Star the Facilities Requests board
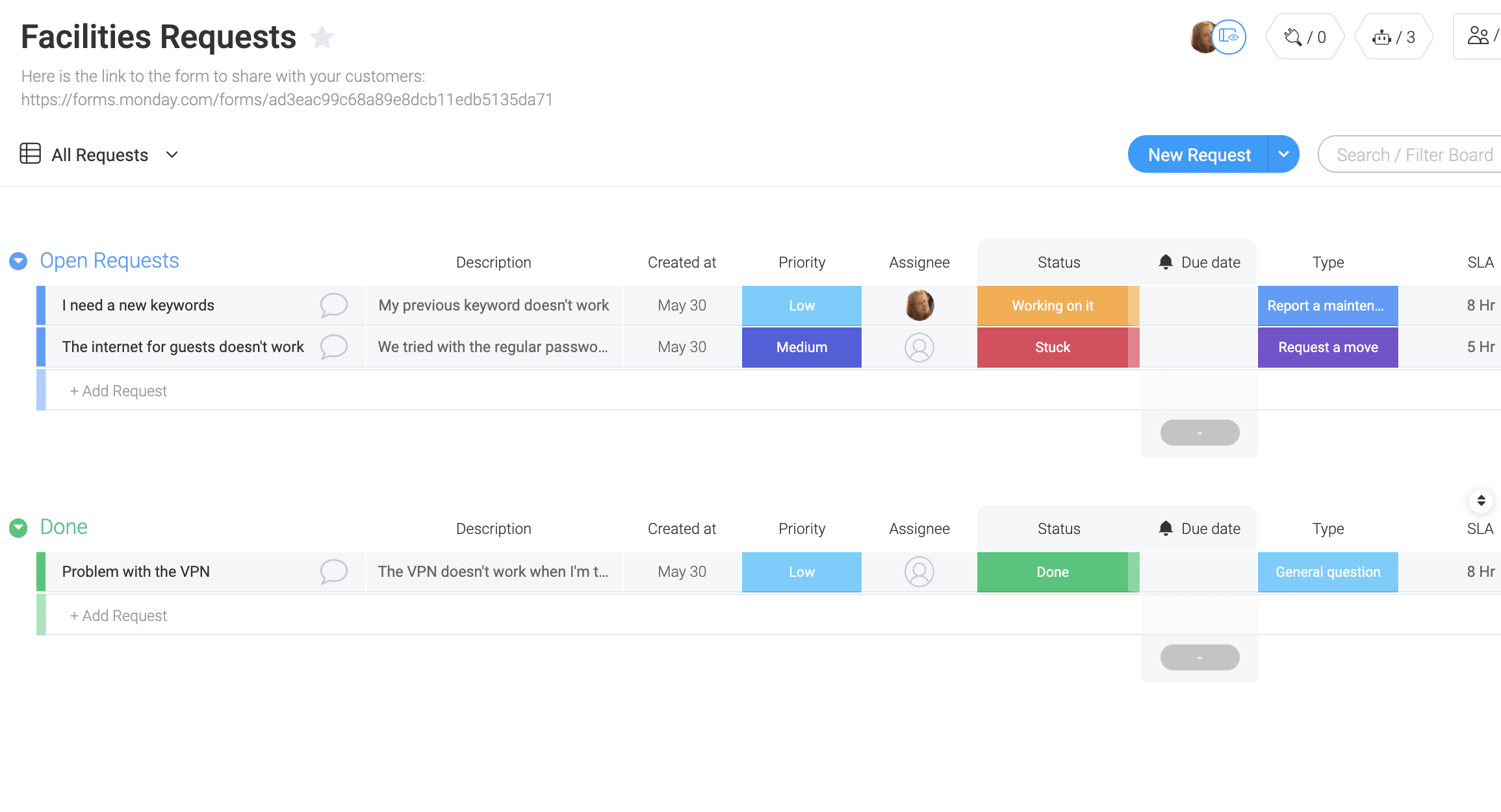 [x=322, y=37]
